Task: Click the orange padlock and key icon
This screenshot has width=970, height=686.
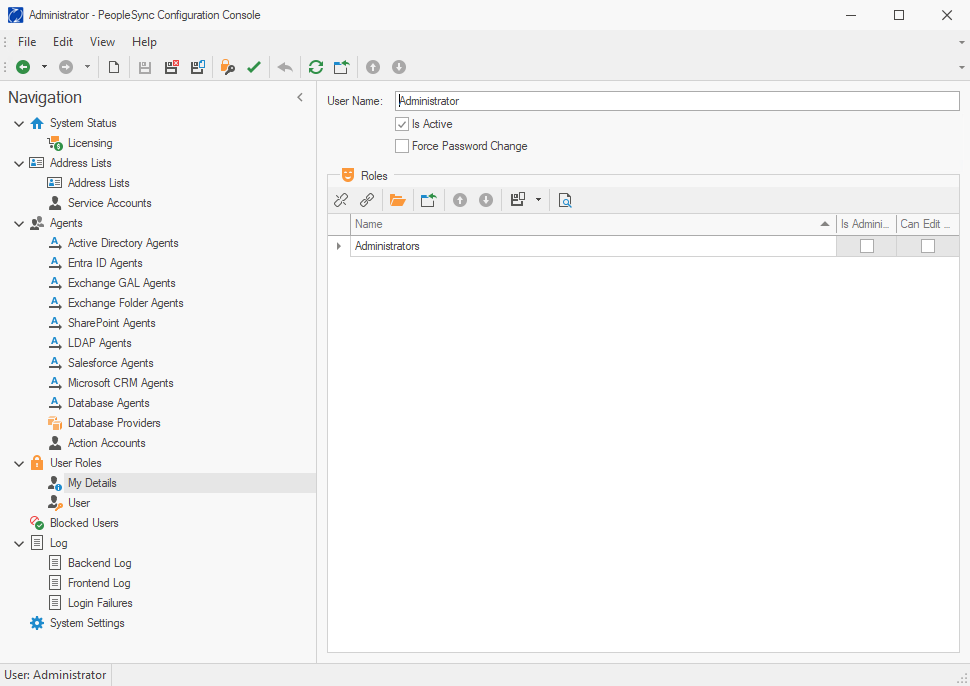Action: pos(228,67)
